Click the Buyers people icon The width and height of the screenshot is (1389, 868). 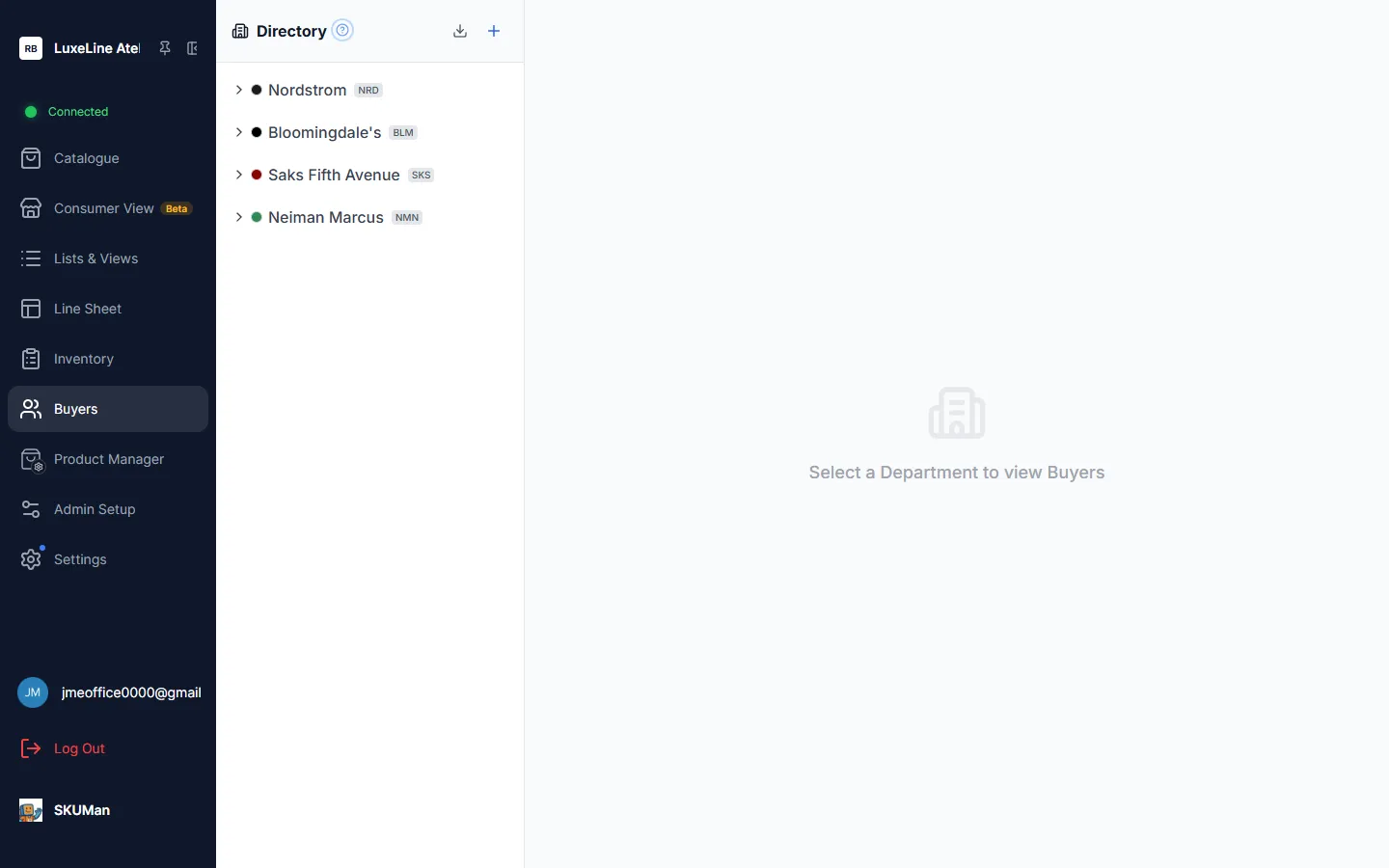[31, 409]
